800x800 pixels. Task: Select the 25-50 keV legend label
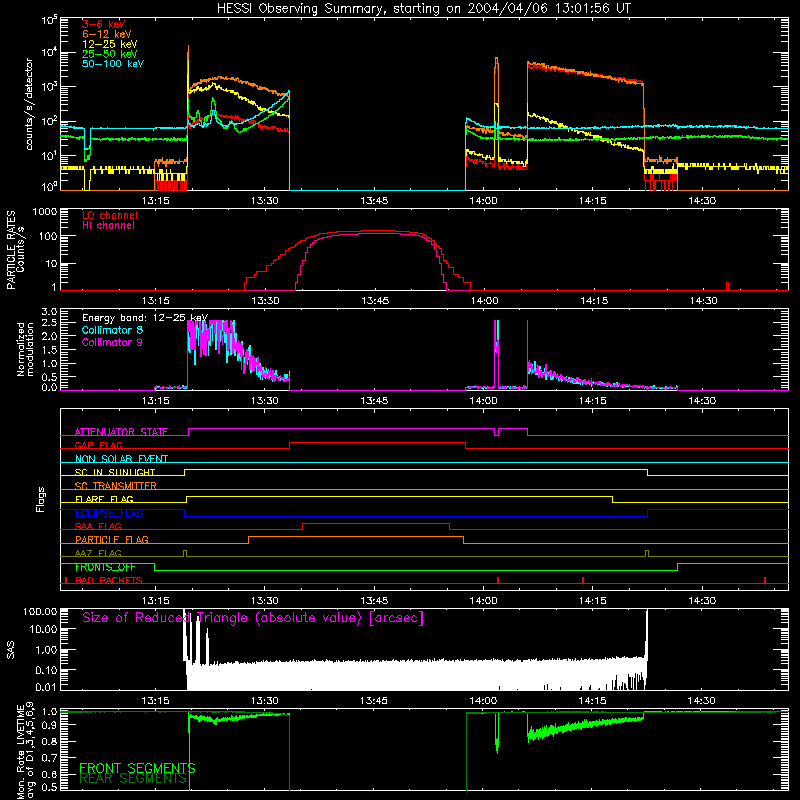[x=109, y=54]
